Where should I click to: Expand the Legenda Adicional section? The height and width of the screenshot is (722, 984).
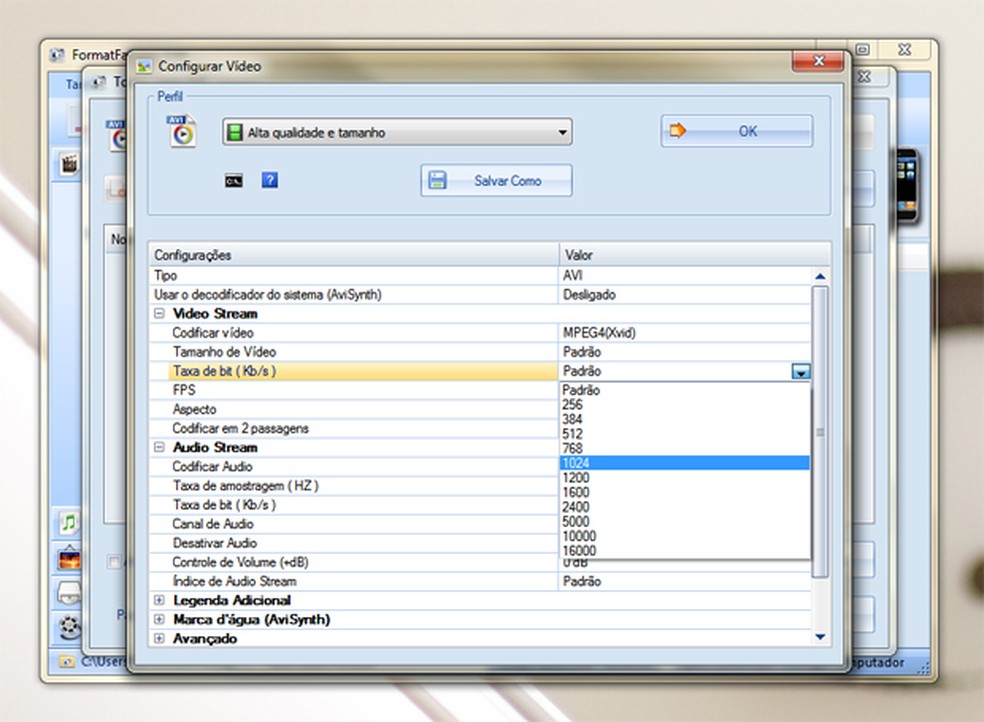pos(160,601)
